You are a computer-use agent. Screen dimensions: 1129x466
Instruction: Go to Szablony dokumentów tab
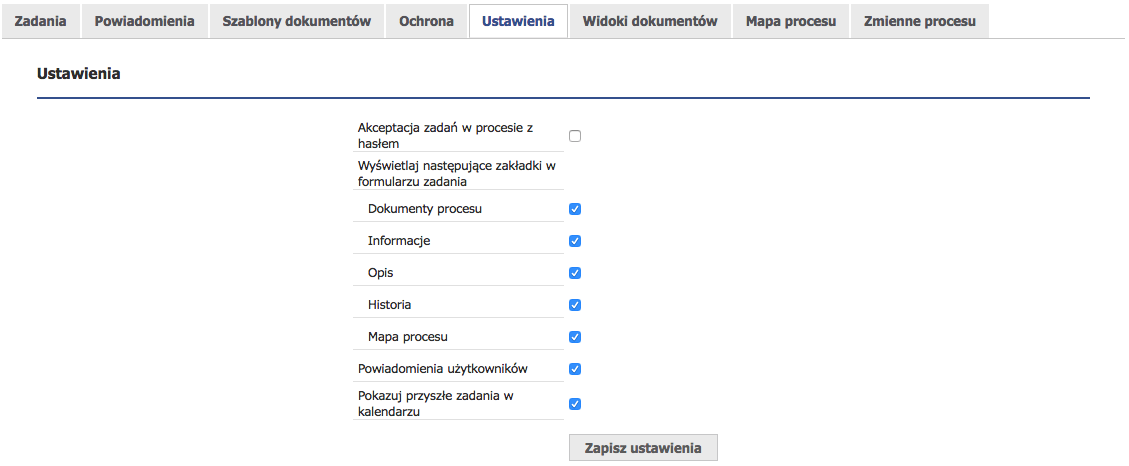tap(297, 22)
